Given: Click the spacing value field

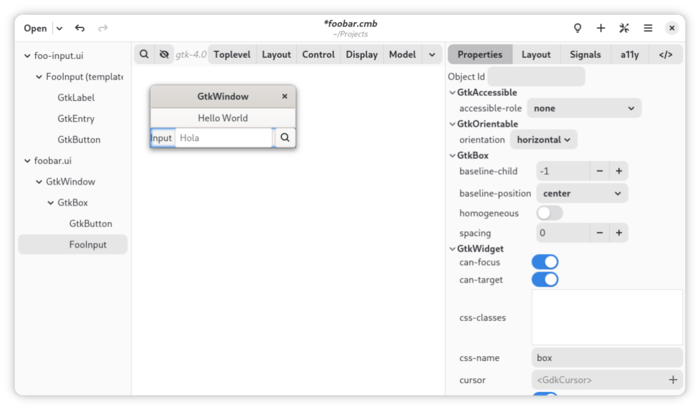Looking at the screenshot, I should point(563,233).
